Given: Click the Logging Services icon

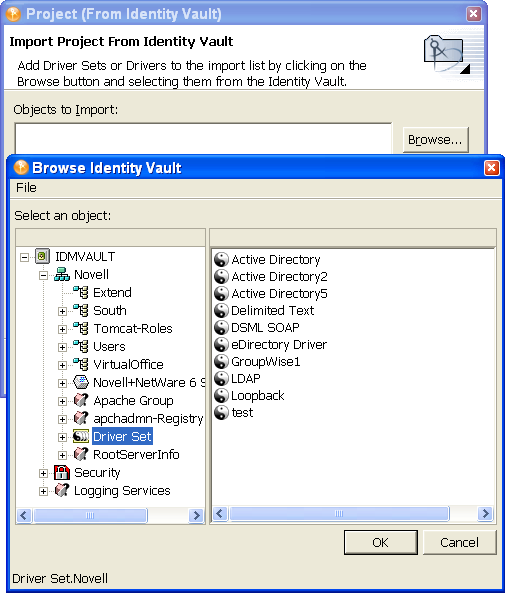Looking at the screenshot, I should [x=62, y=491].
